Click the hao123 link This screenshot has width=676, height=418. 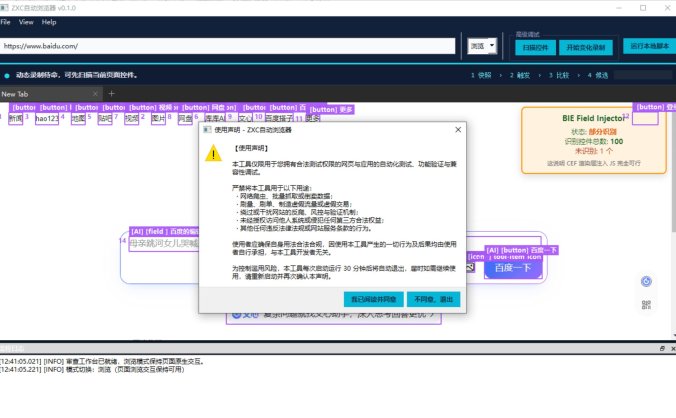pyautogui.click(x=47, y=118)
